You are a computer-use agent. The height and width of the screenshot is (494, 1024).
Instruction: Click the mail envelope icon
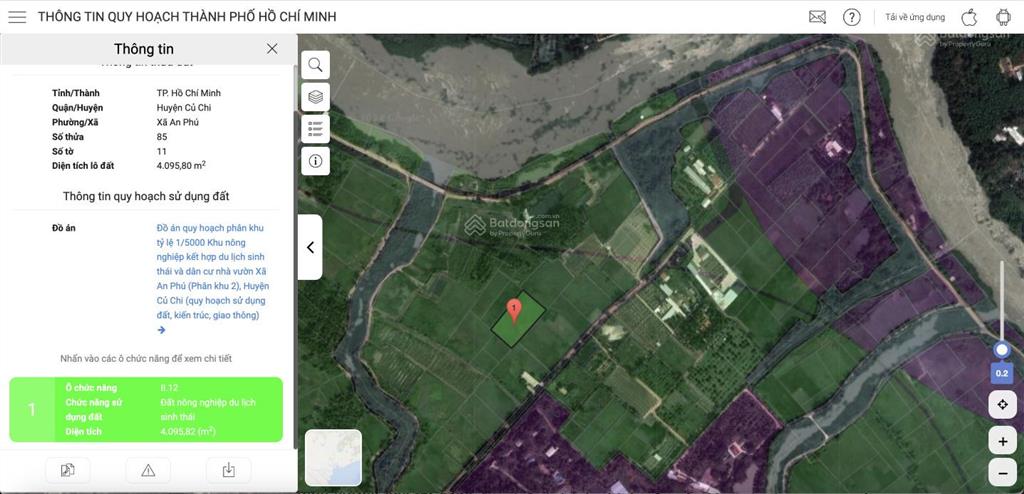click(x=817, y=17)
